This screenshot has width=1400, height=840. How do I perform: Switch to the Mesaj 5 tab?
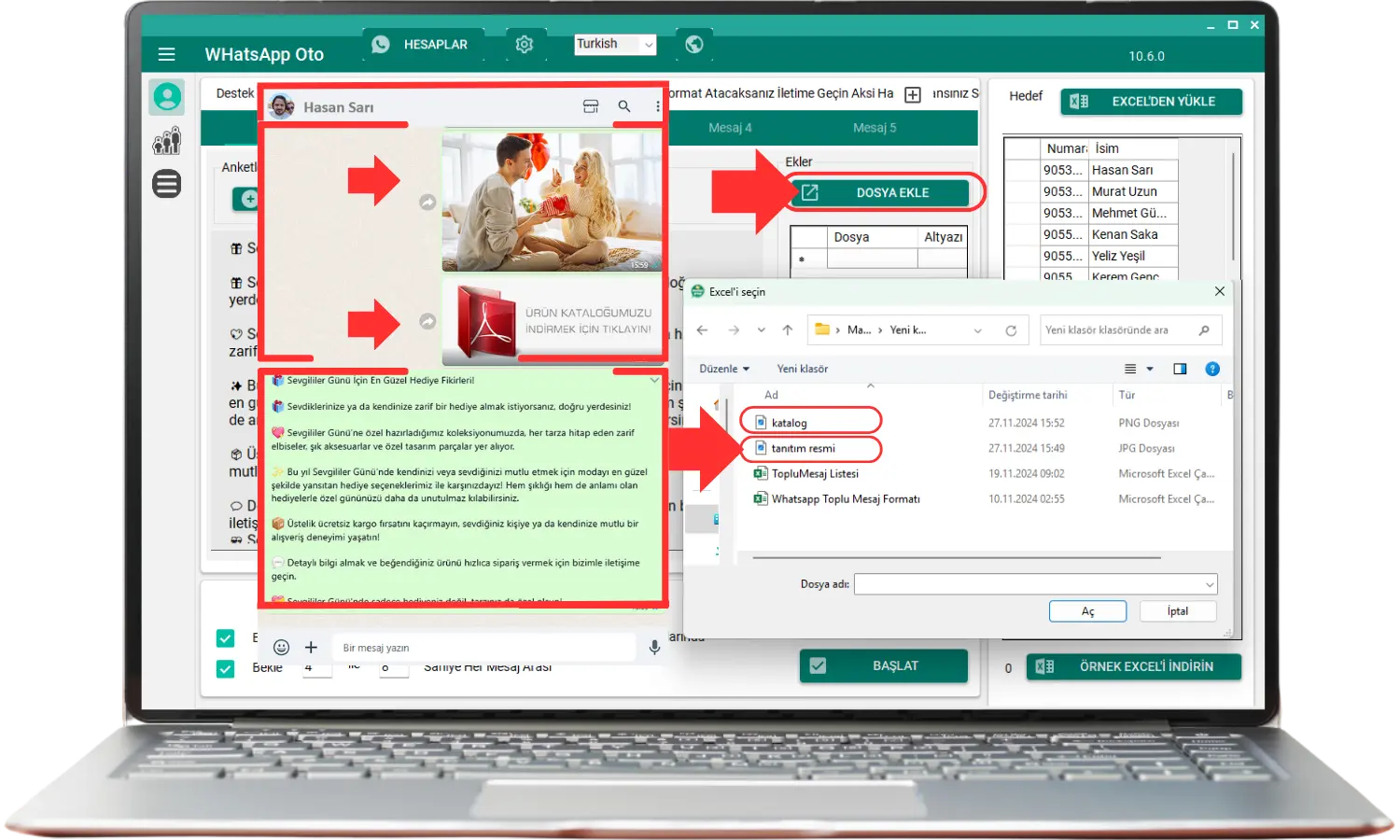875,128
